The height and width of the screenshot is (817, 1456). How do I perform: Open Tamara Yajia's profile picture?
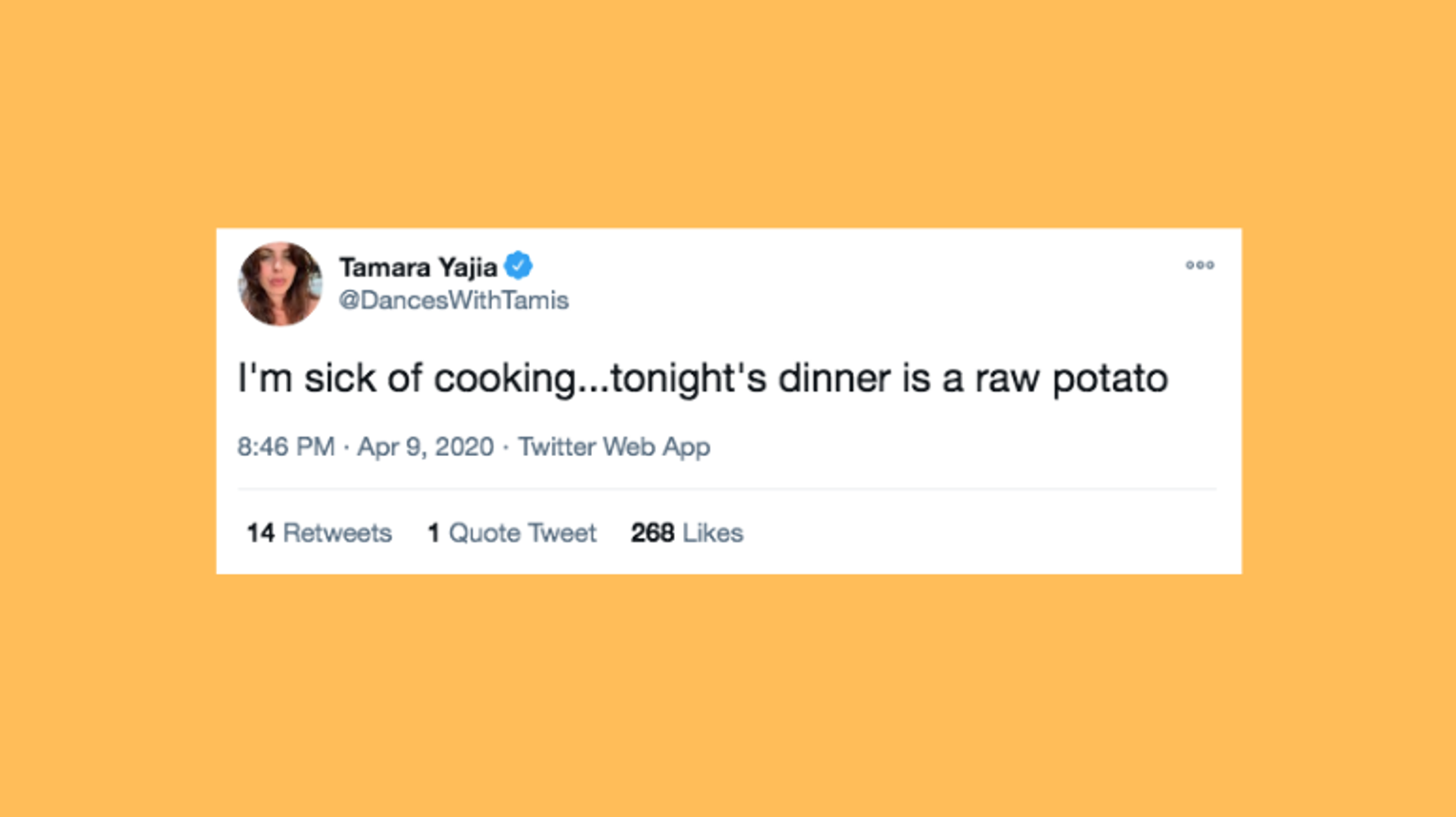[x=280, y=283]
